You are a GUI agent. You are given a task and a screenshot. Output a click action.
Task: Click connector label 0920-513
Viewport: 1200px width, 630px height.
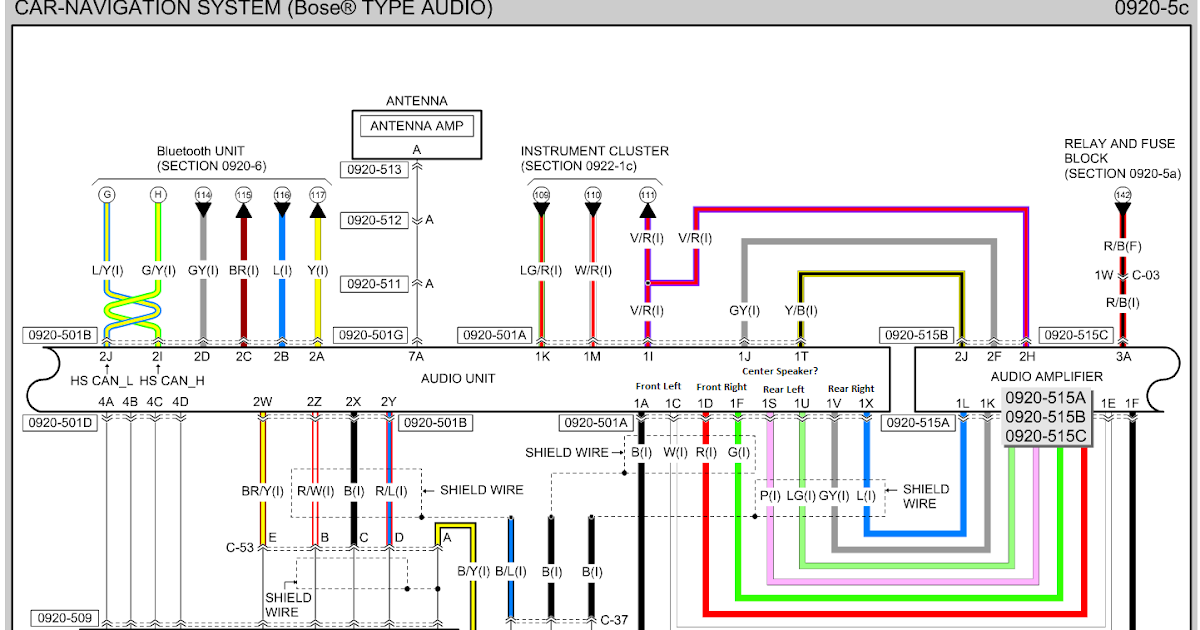[x=374, y=170]
